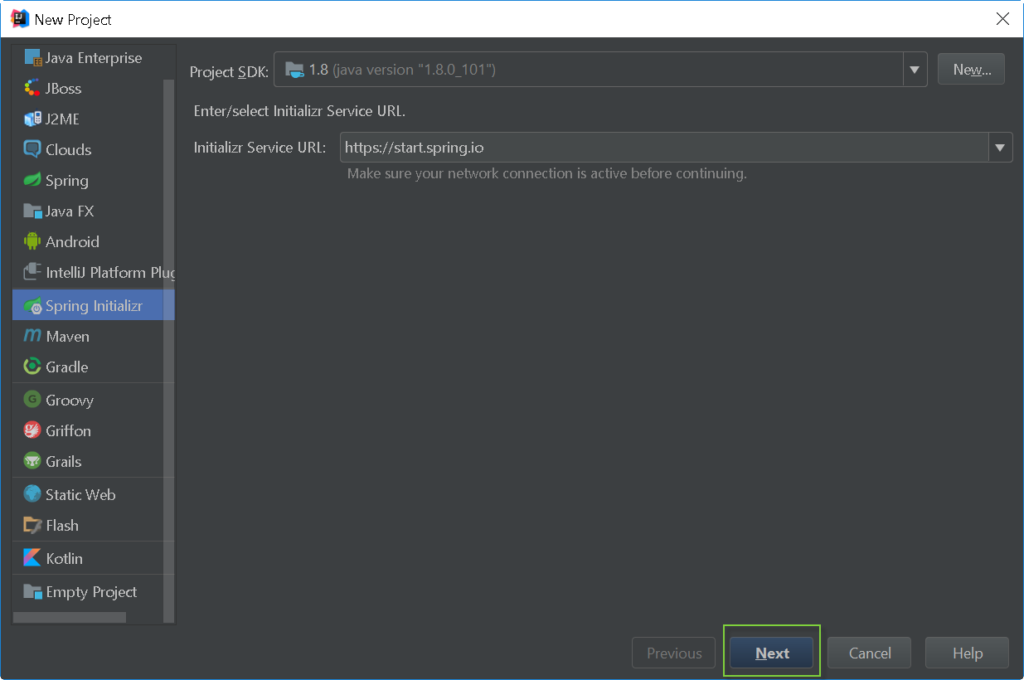This screenshot has height=680, width=1024.
Task: Select the Kotlin logo icon
Action: pyautogui.click(x=32, y=557)
